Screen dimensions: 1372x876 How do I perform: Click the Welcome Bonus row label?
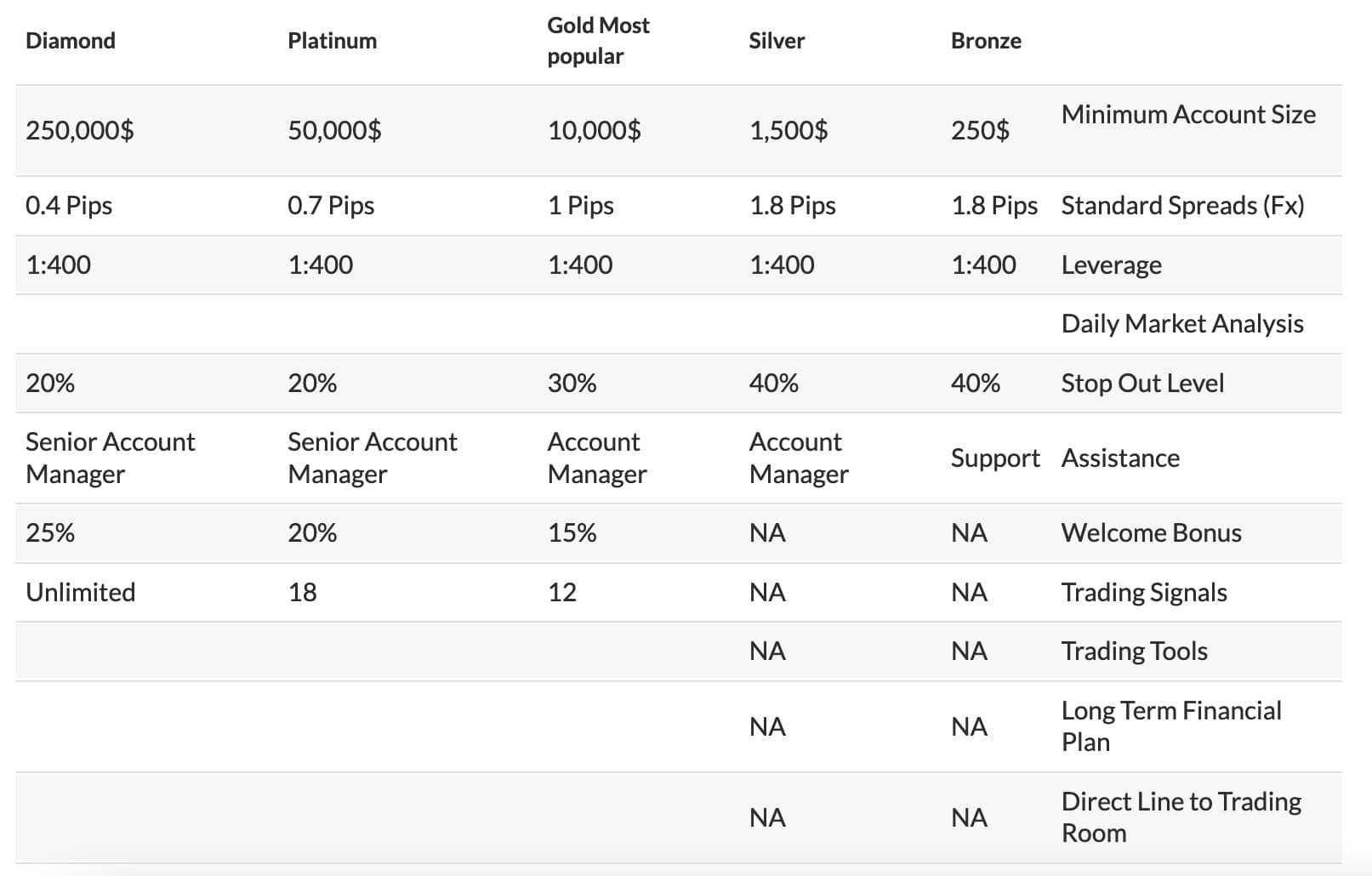point(1151,533)
